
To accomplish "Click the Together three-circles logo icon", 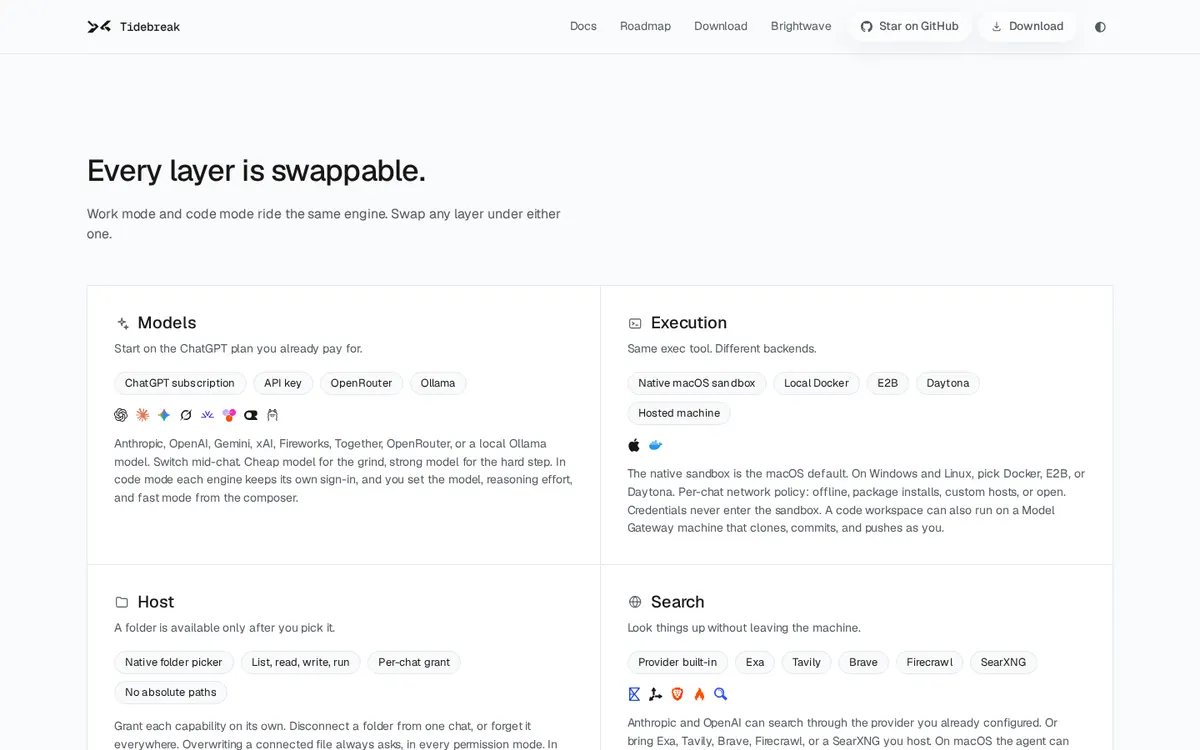I will click(229, 415).
